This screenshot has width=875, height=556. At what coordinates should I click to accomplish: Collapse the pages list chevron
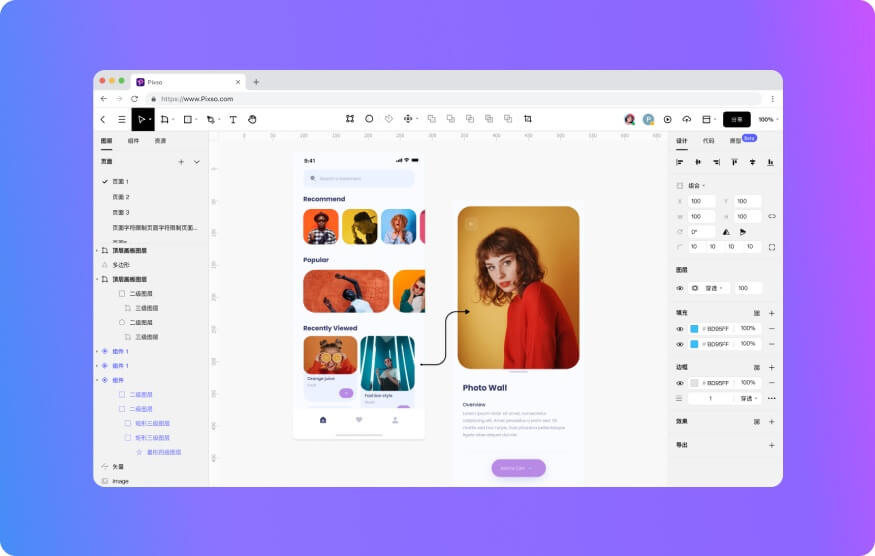pos(196,162)
